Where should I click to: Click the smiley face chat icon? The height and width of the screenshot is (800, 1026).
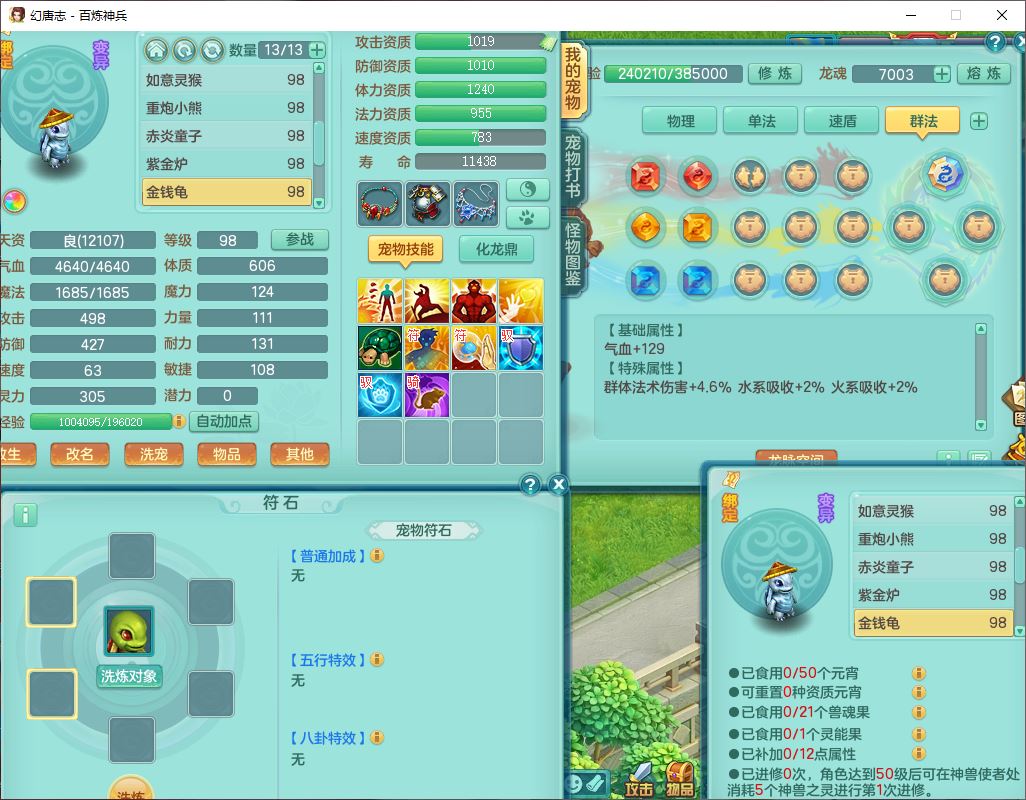point(575,784)
